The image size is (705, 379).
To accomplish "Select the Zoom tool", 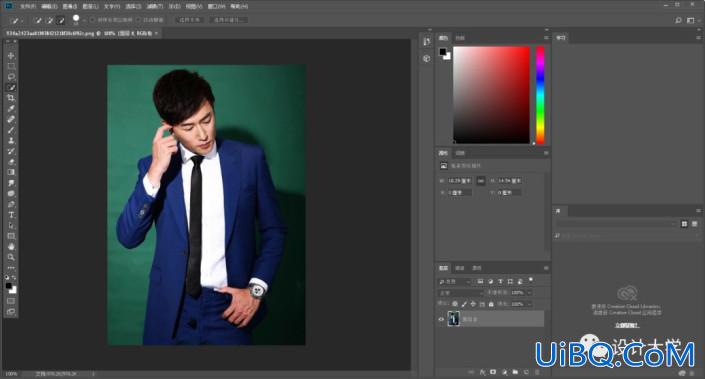I will (x=11, y=257).
